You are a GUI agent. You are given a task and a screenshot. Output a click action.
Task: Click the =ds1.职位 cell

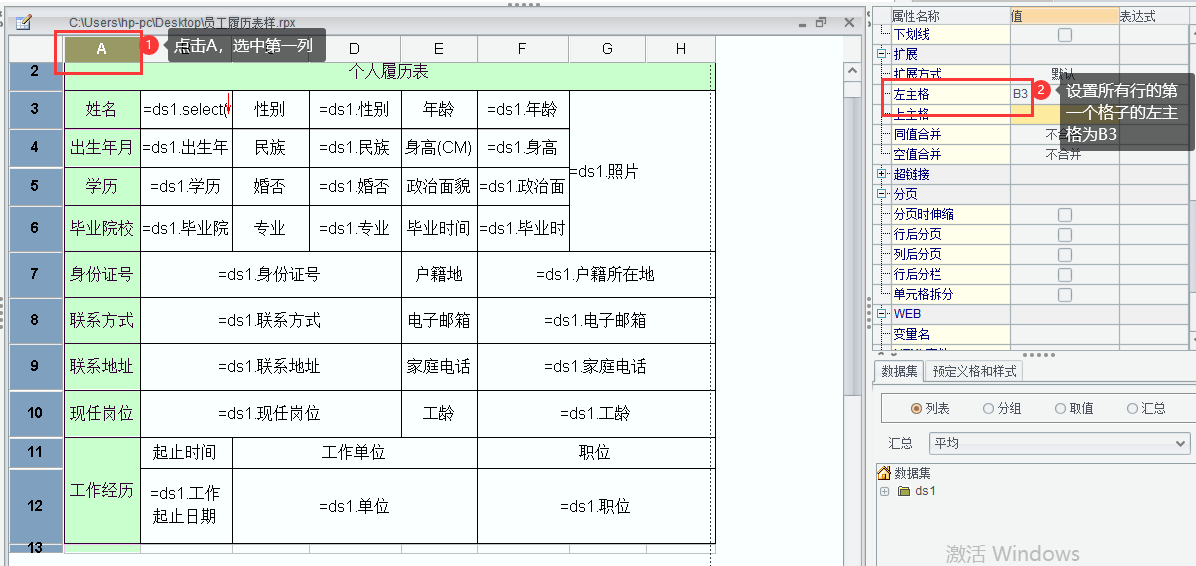click(x=596, y=506)
